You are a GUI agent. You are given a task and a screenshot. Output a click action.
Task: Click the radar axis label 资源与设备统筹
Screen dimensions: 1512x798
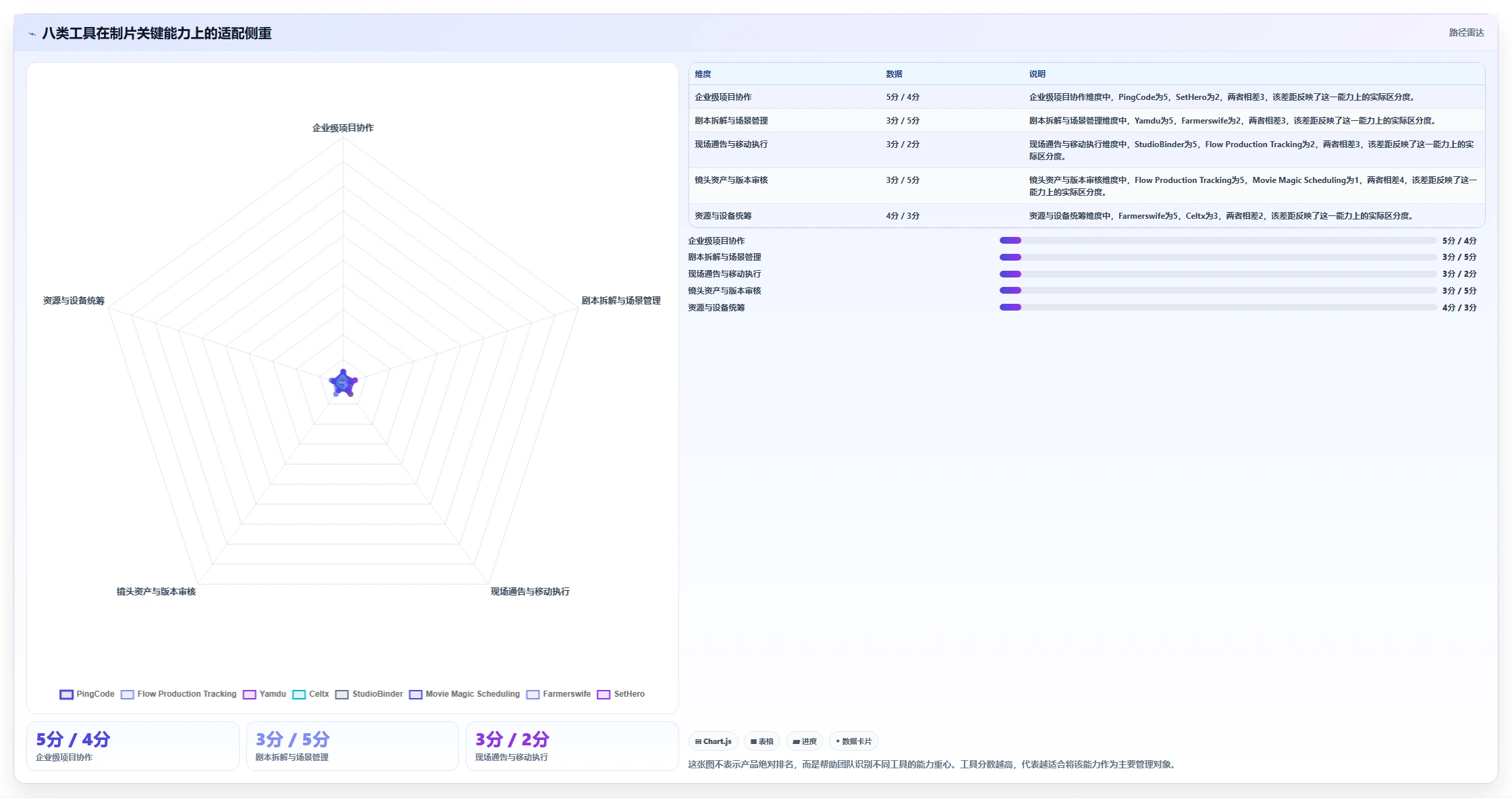(74, 300)
